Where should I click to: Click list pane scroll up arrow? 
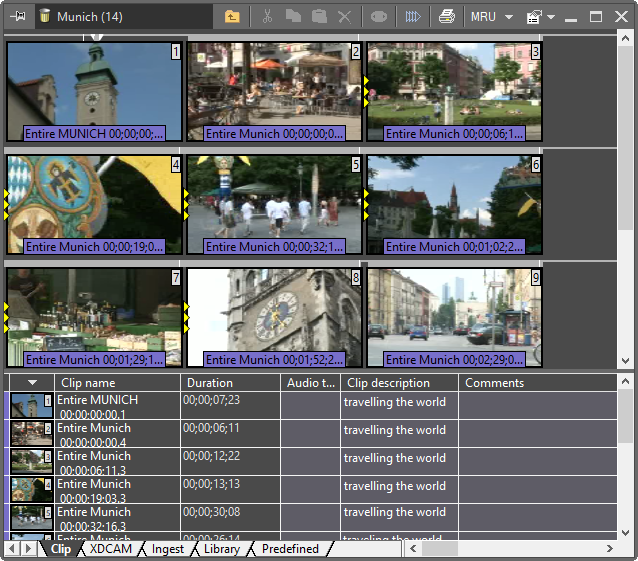[625, 381]
